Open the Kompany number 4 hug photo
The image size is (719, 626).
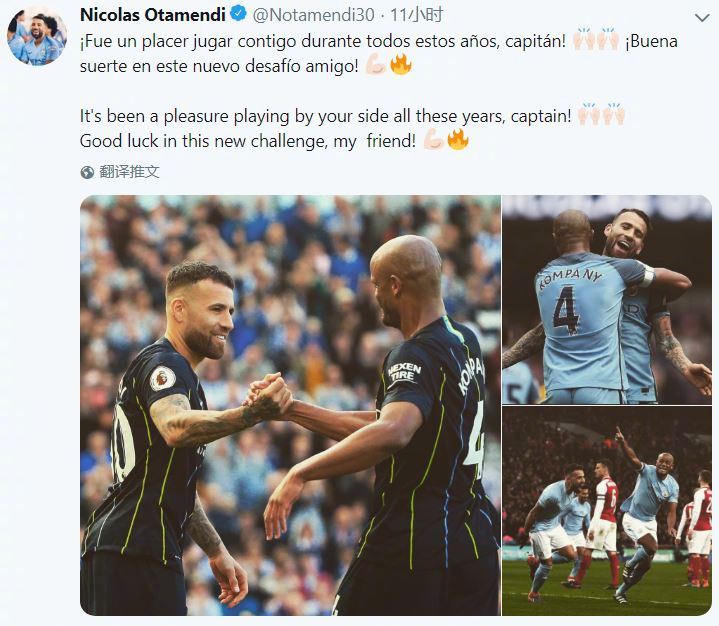(x=607, y=300)
